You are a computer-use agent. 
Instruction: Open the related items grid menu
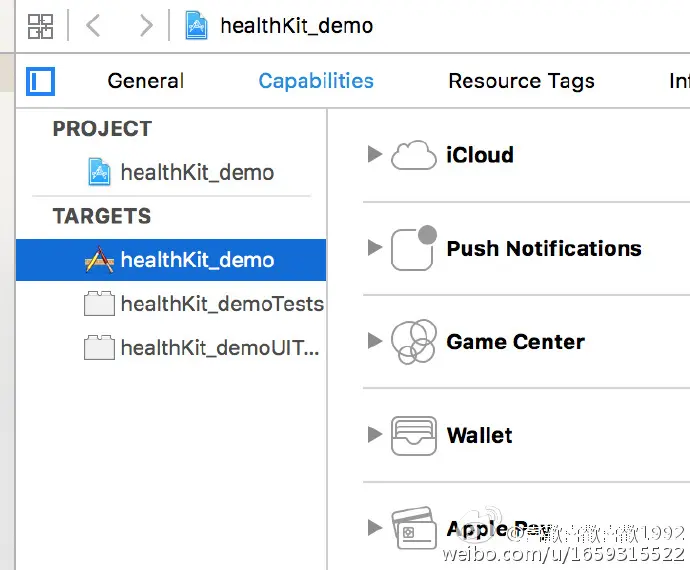[40, 26]
